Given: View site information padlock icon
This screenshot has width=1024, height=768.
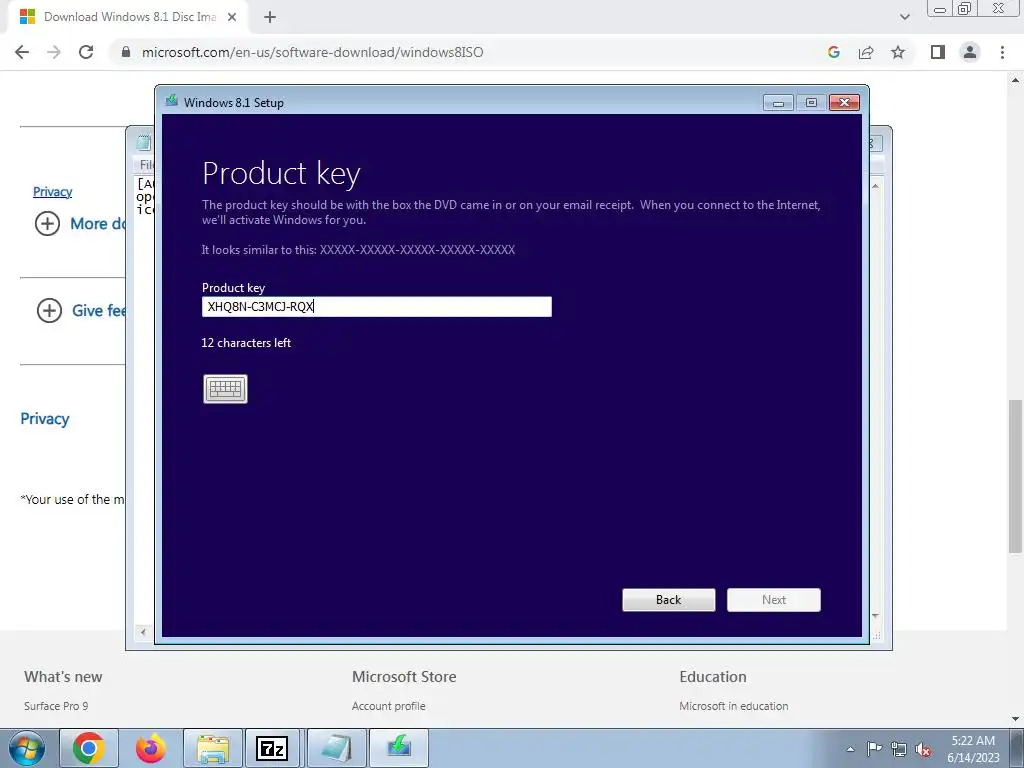Looking at the screenshot, I should pyautogui.click(x=126, y=52).
